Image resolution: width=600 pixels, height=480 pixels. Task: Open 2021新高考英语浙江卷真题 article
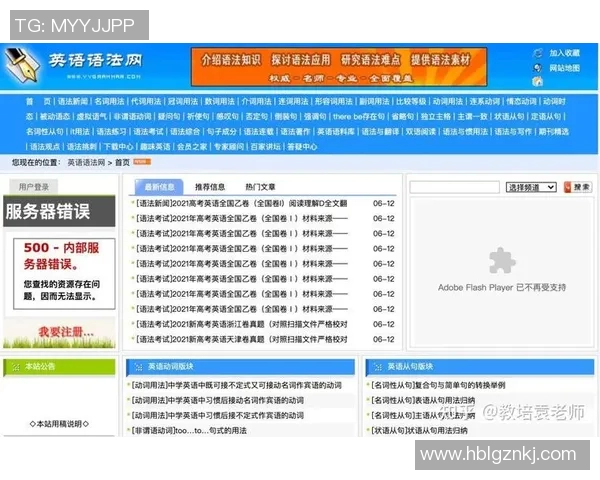pyautogui.click(x=241, y=324)
